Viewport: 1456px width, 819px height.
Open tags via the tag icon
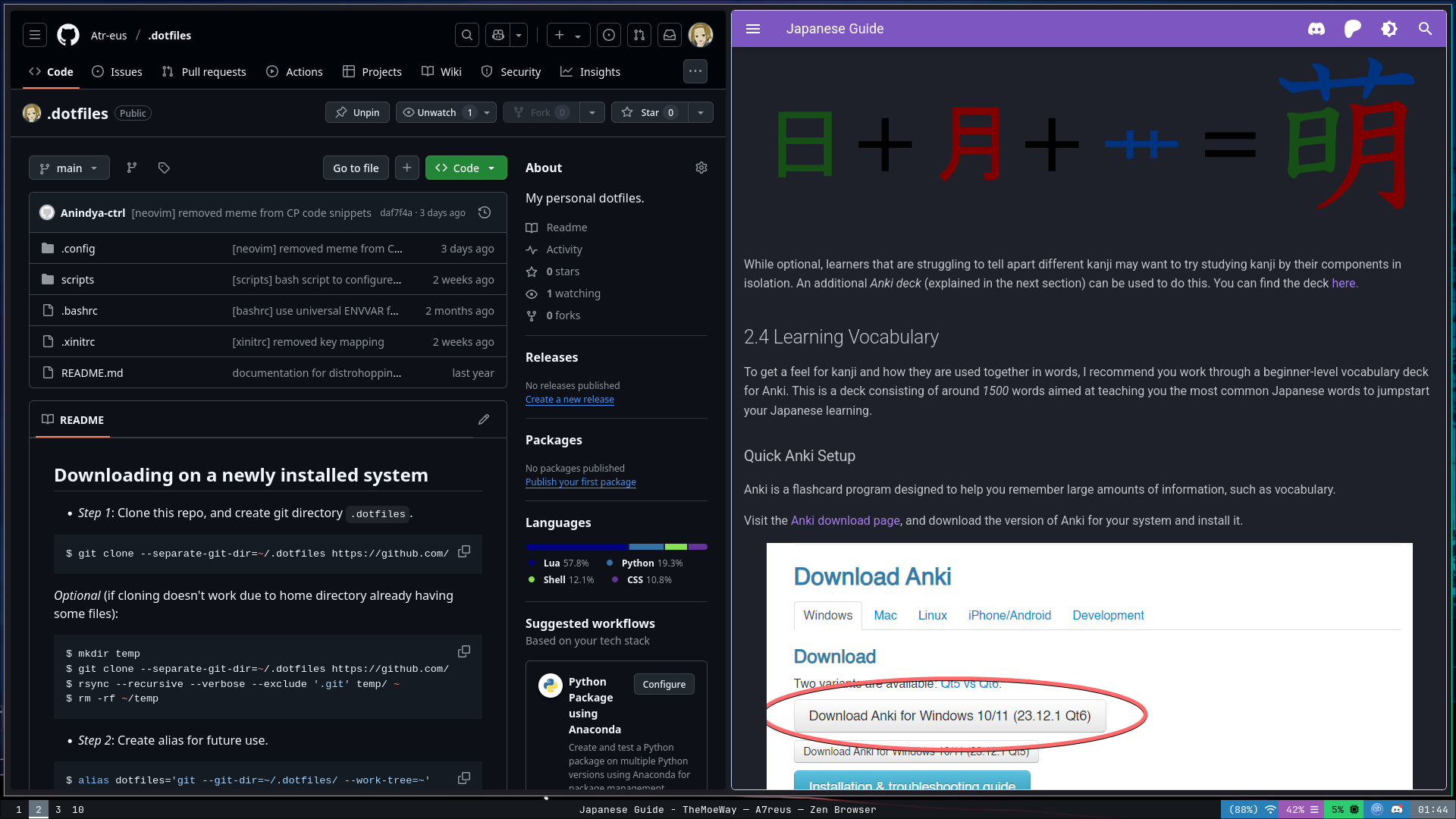pyautogui.click(x=164, y=168)
